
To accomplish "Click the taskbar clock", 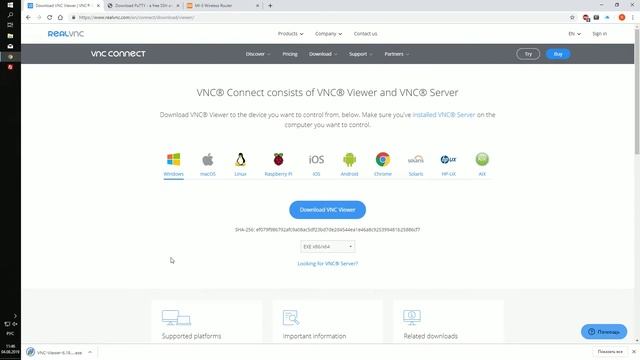I will tap(10, 349).
